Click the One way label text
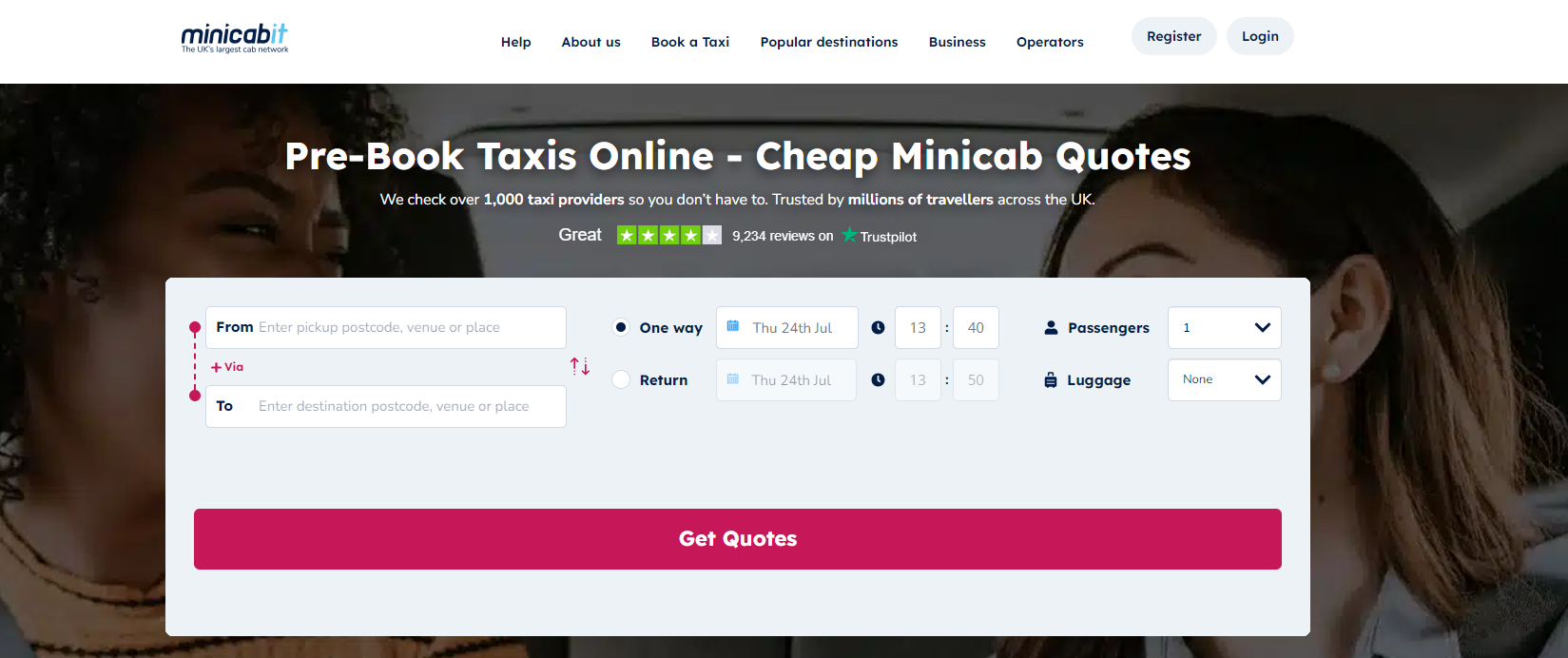1568x658 pixels. click(671, 328)
